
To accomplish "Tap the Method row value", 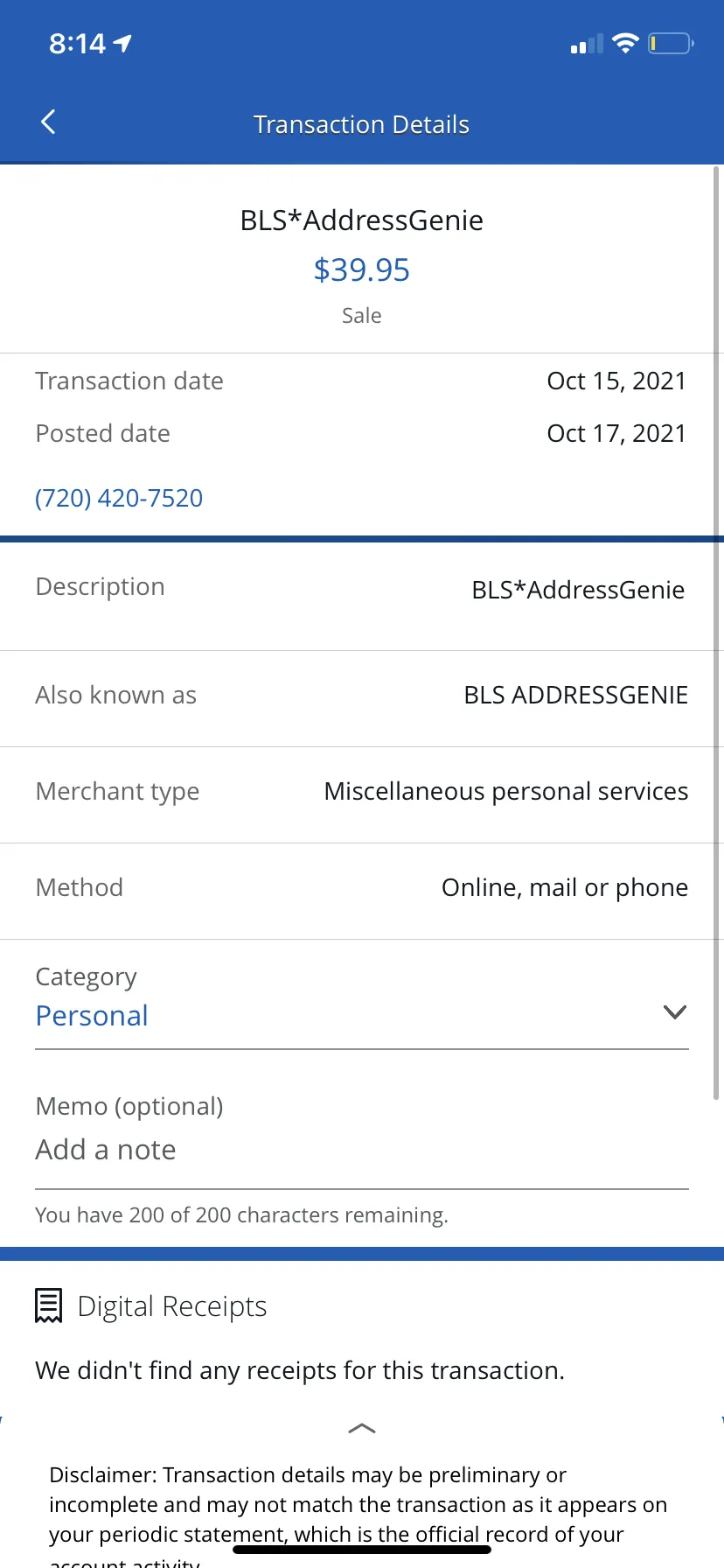I will [565, 888].
